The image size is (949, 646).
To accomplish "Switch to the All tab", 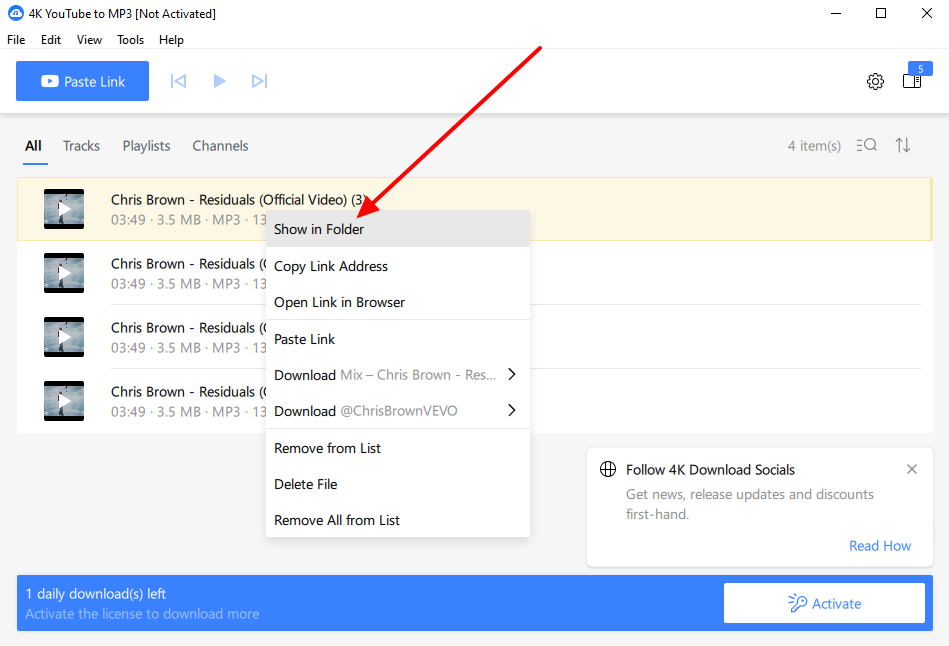I will [33, 146].
